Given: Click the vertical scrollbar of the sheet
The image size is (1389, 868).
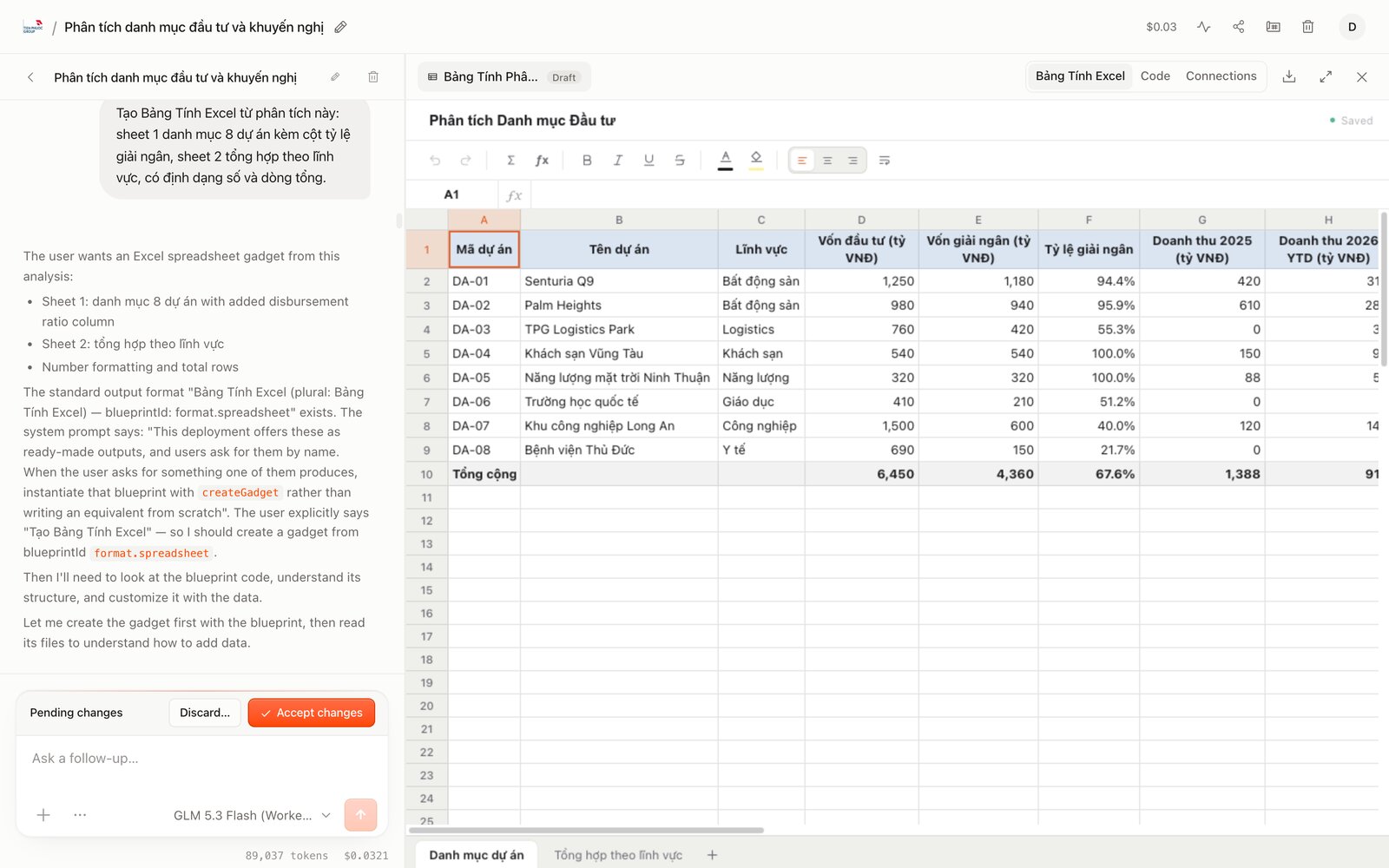Looking at the screenshot, I should 1384,289.
